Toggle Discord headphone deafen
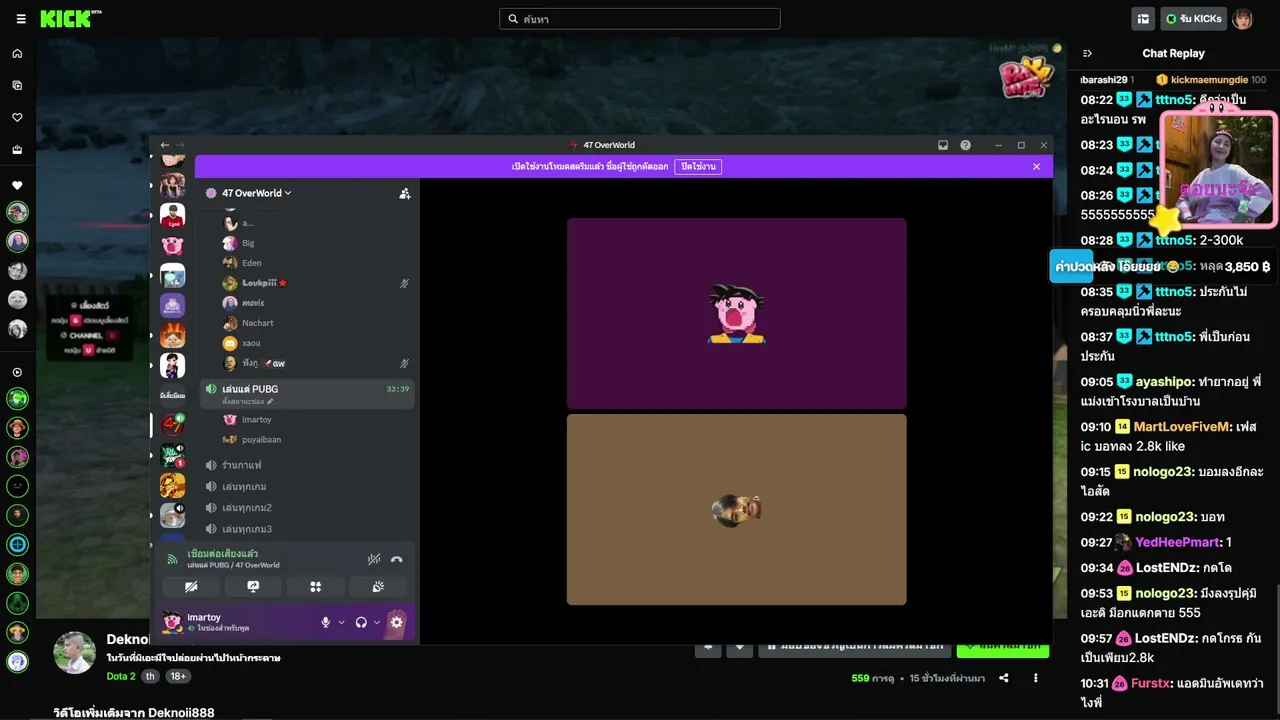The width and height of the screenshot is (1280, 720). point(361,623)
